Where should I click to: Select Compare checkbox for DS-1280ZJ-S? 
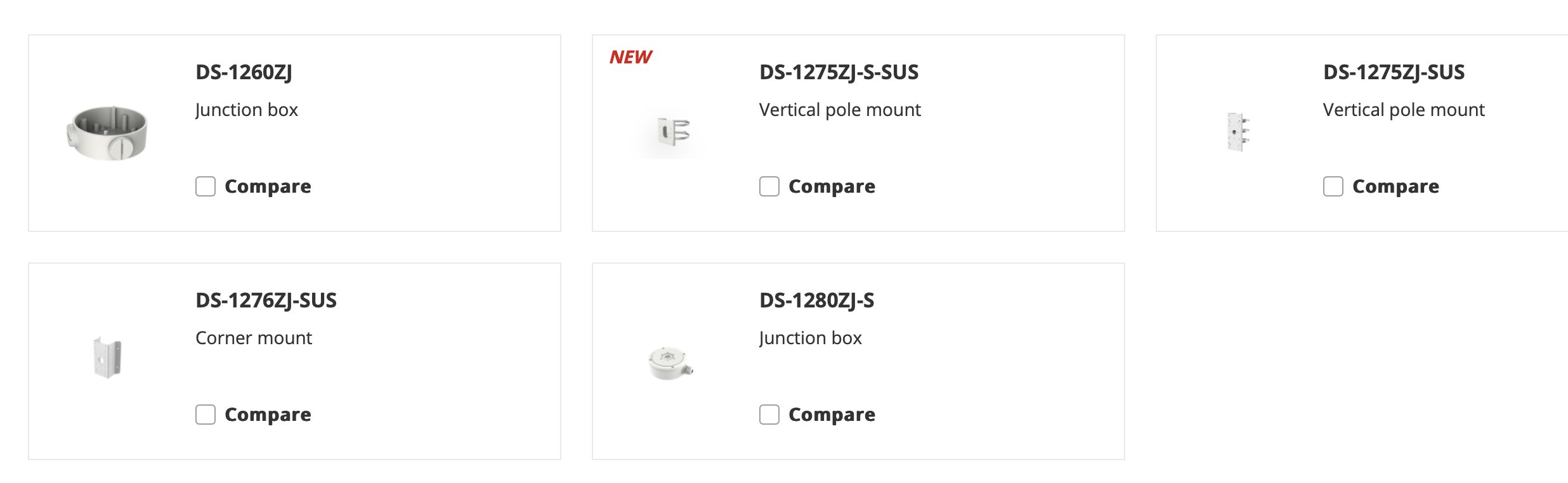[769, 415]
